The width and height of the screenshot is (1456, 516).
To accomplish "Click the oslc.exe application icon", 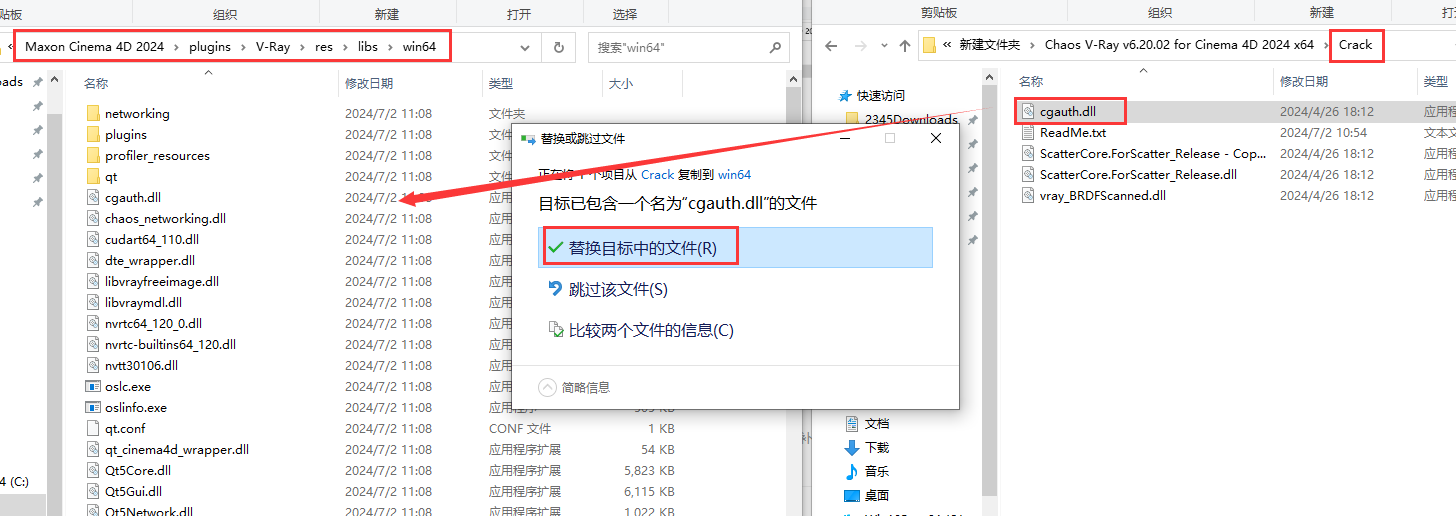I will tap(93, 387).
